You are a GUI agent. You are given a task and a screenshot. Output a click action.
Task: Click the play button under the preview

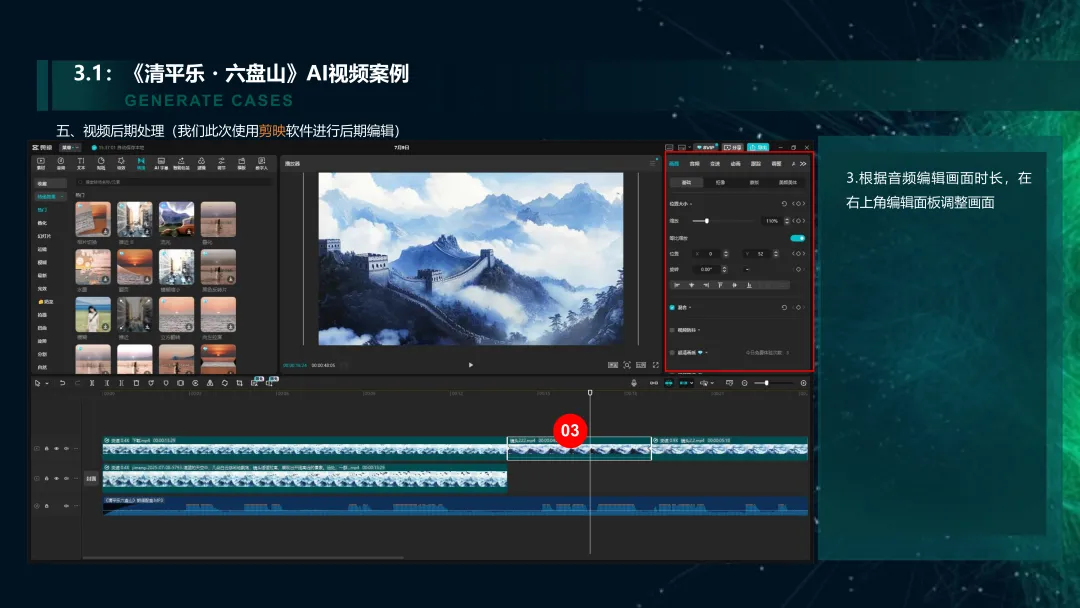click(x=470, y=365)
